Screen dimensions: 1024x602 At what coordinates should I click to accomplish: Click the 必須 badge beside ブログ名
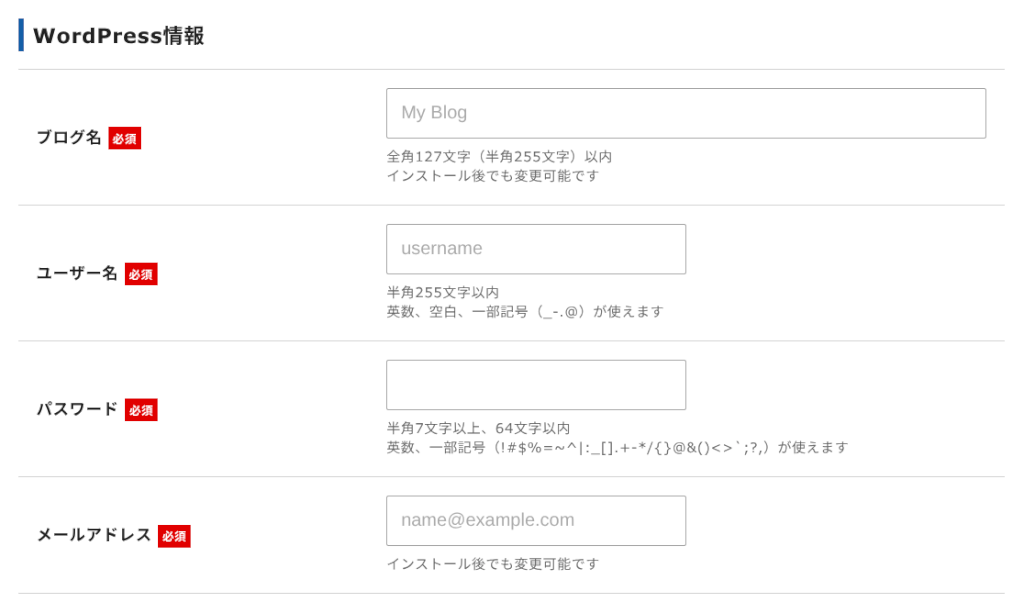(125, 139)
